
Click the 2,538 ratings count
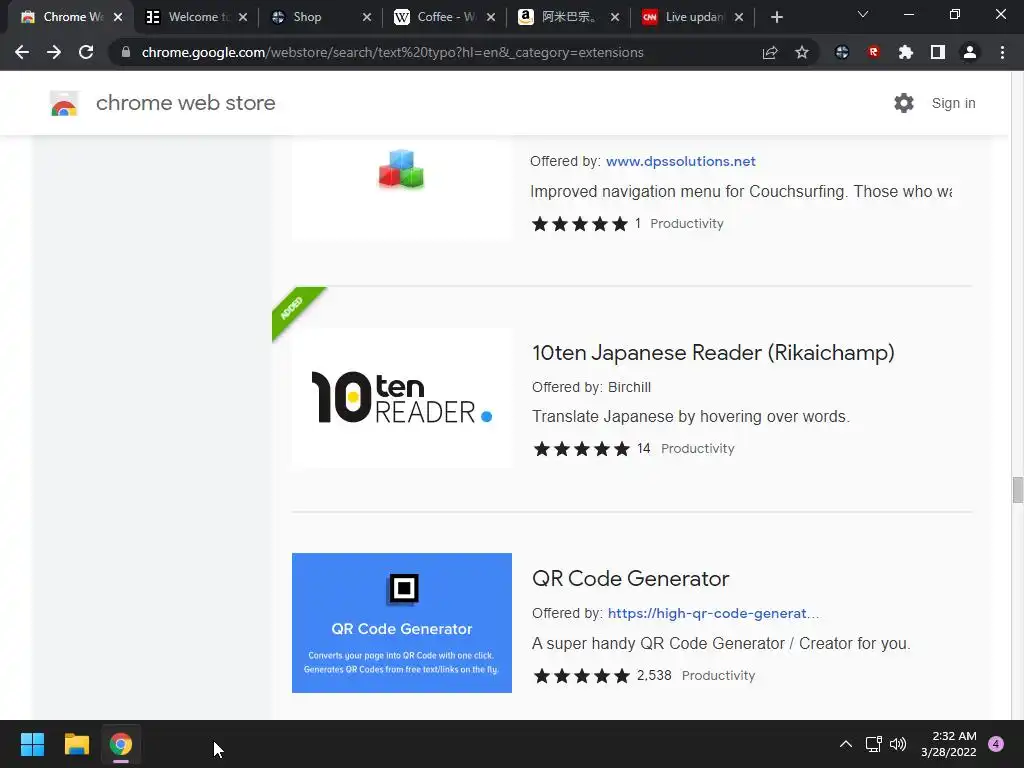click(x=654, y=675)
